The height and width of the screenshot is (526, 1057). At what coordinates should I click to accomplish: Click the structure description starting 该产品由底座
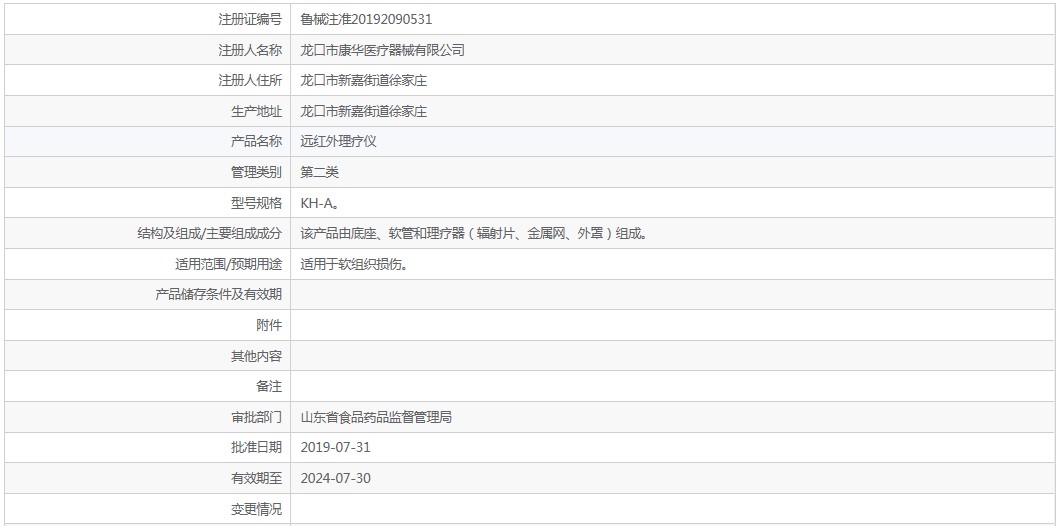coord(475,233)
